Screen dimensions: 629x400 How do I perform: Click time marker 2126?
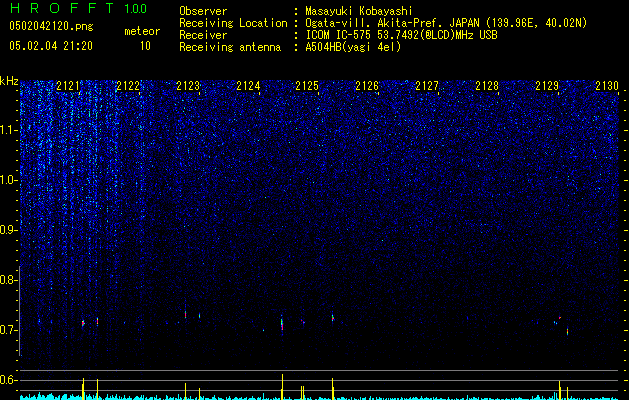pos(367,85)
